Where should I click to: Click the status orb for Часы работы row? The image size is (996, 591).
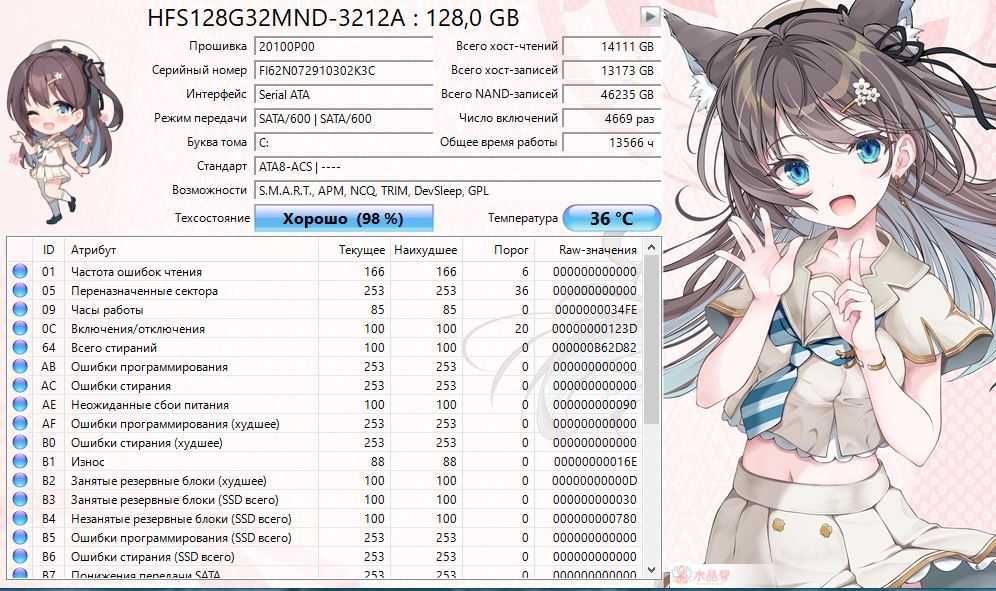click(20, 309)
